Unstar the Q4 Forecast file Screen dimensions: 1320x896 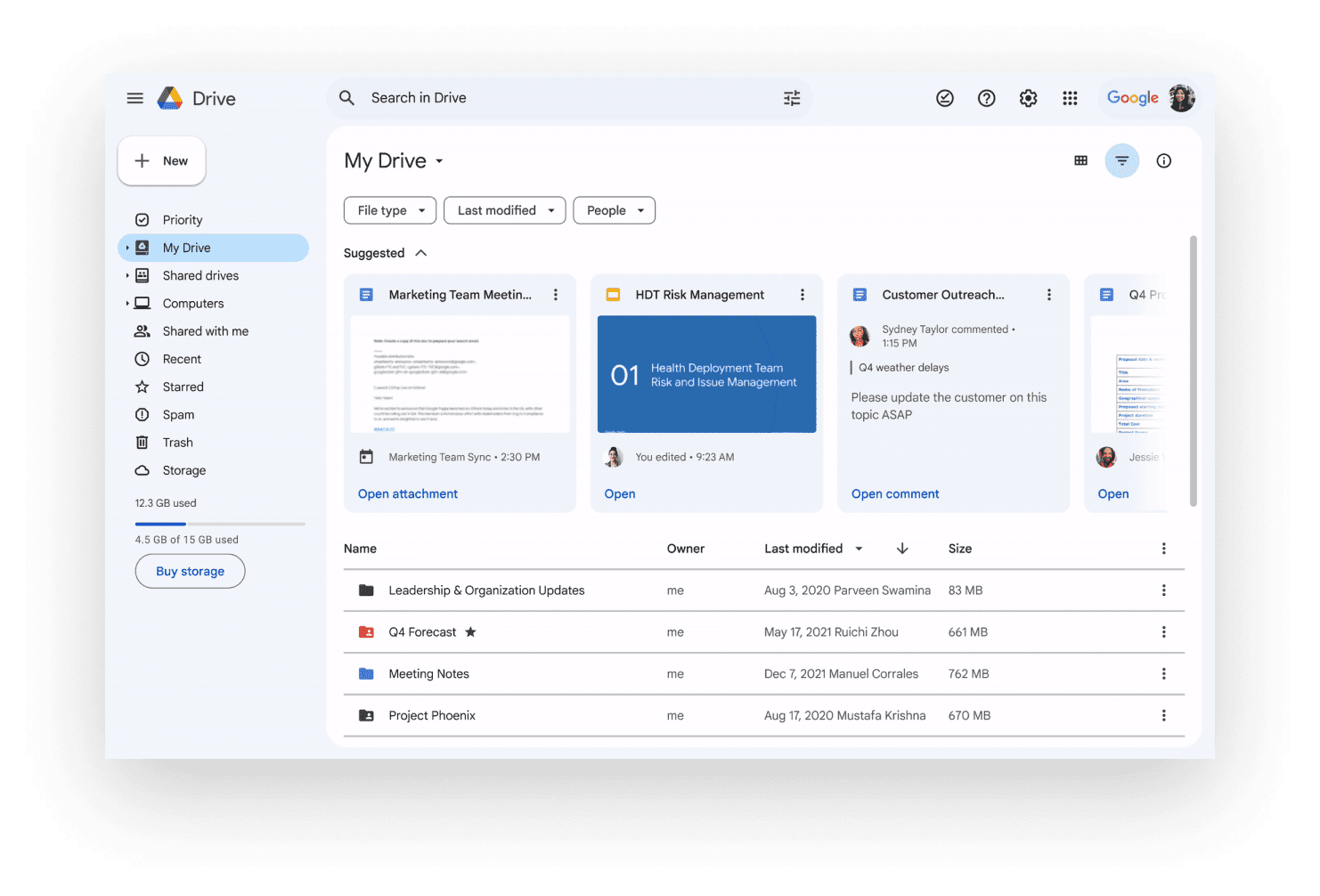click(471, 631)
